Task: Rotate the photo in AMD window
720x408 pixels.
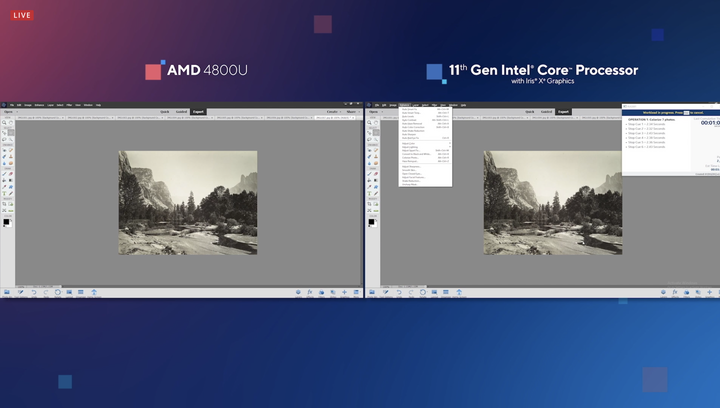Action: click(x=57, y=293)
